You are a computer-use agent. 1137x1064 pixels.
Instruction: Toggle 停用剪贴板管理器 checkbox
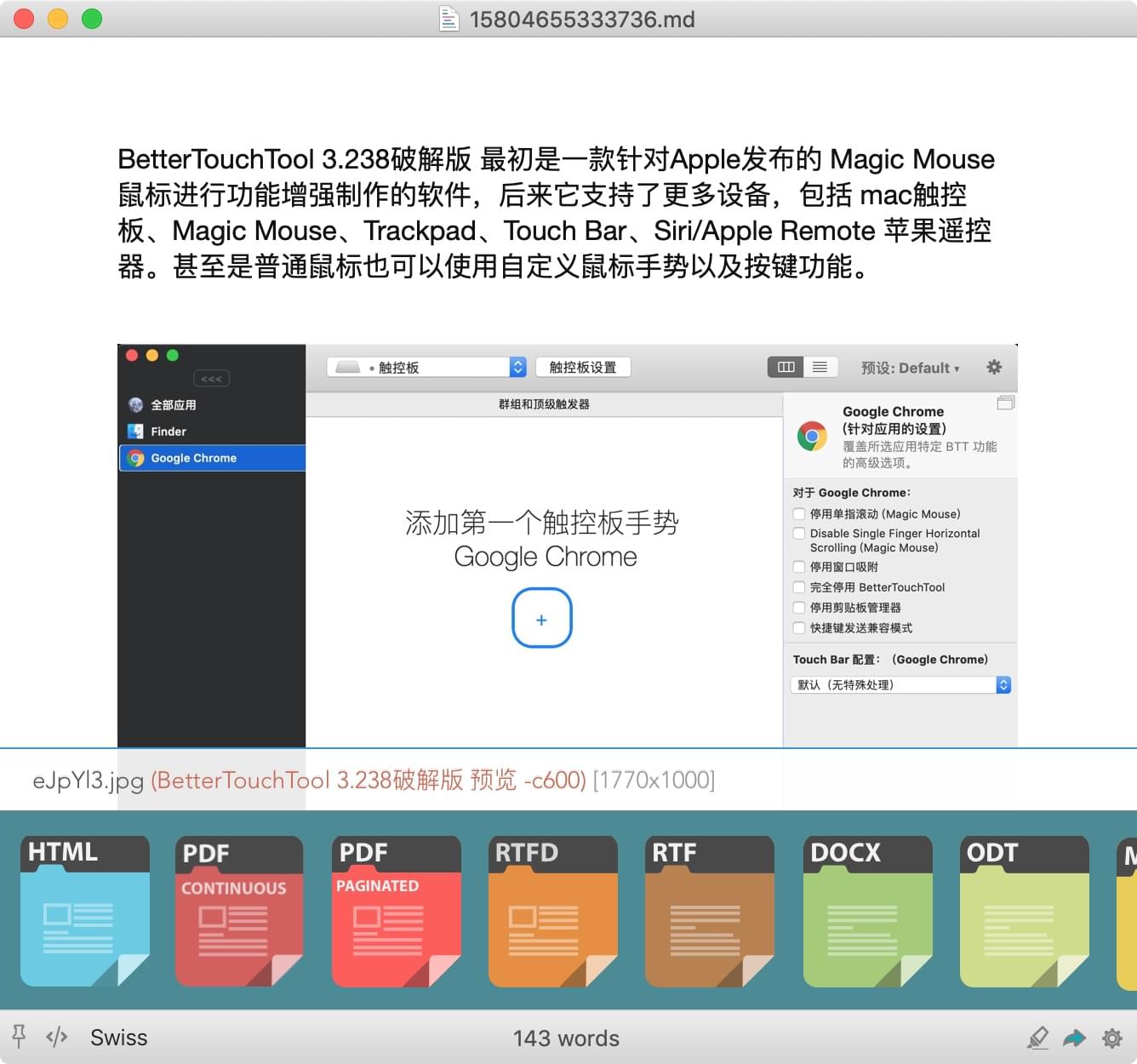pyautogui.click(x=798, y=608)
